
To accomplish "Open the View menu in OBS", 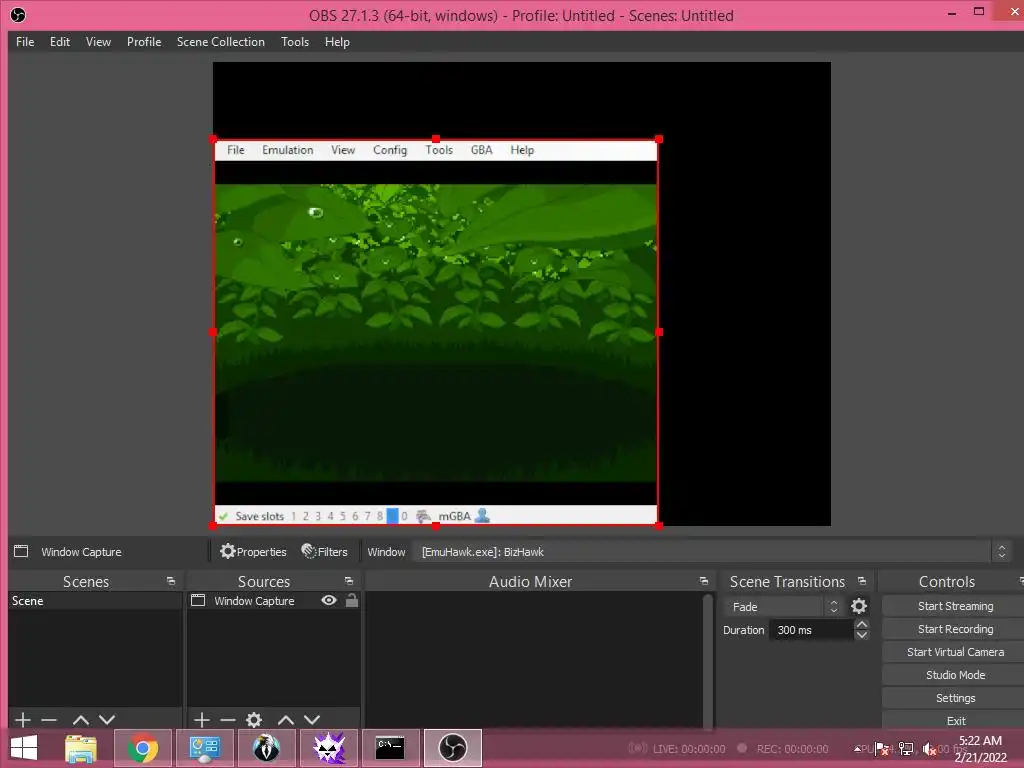I will pyautogui.click(x=98, y=42).
